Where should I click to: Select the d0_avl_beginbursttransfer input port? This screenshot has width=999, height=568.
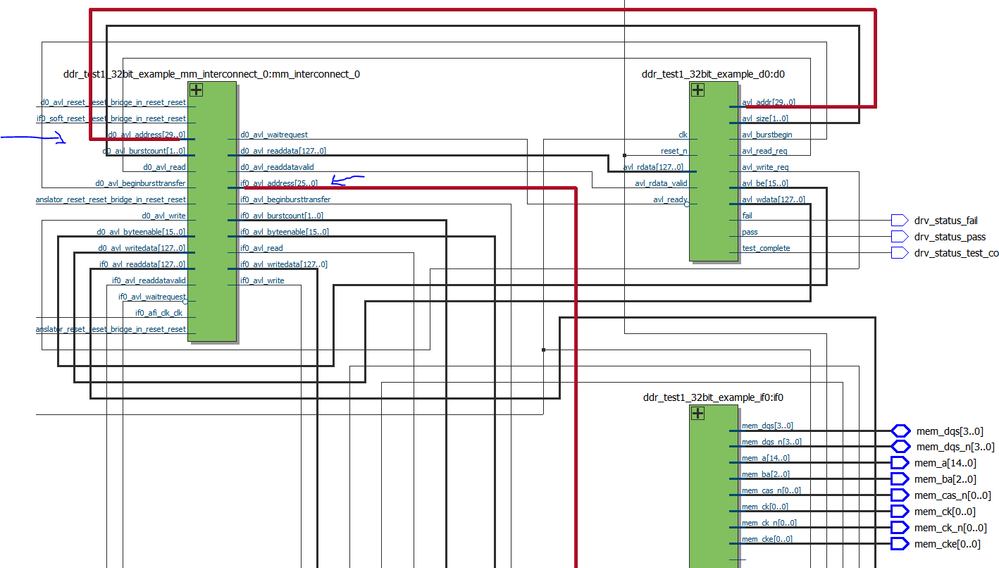(x=141, y=183)
